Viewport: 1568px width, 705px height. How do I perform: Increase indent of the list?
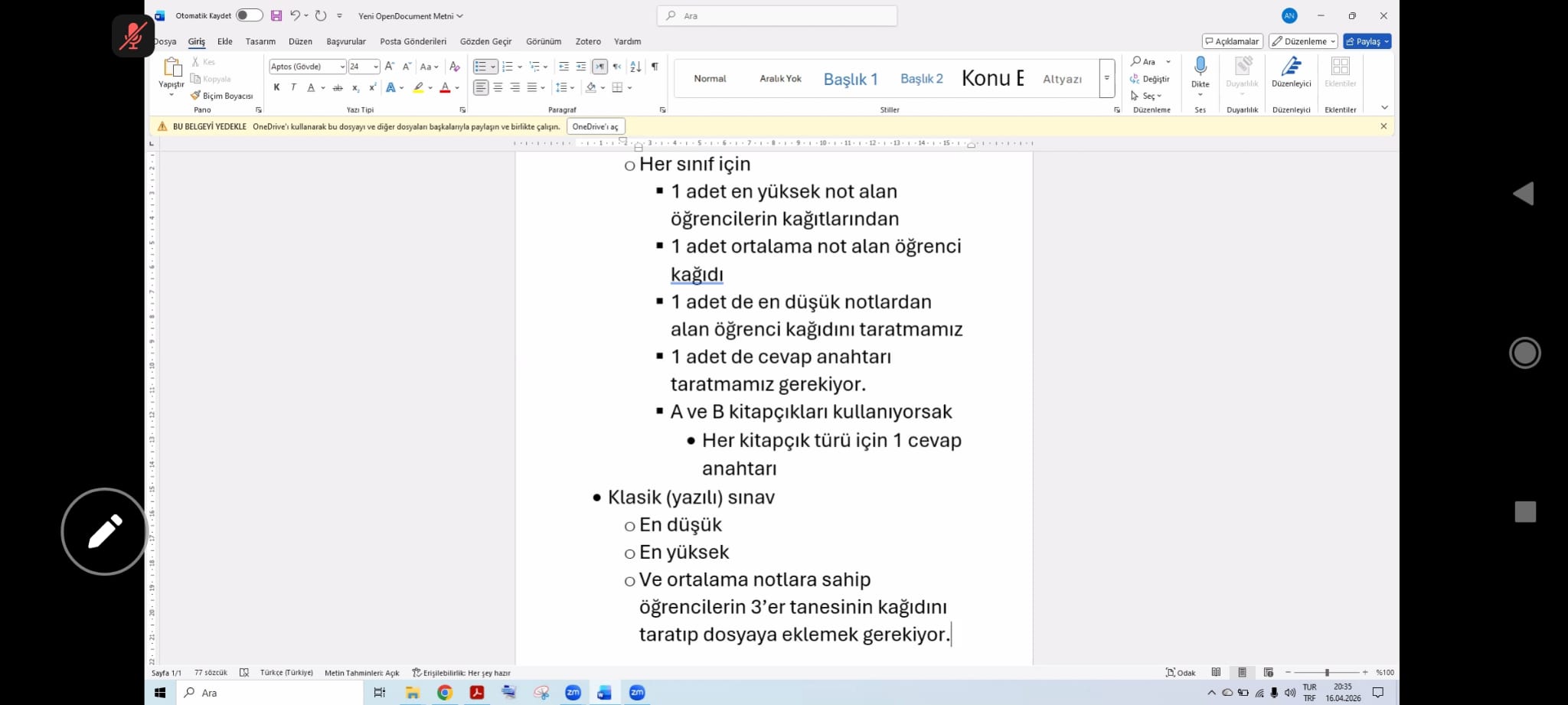click(581, 67)
